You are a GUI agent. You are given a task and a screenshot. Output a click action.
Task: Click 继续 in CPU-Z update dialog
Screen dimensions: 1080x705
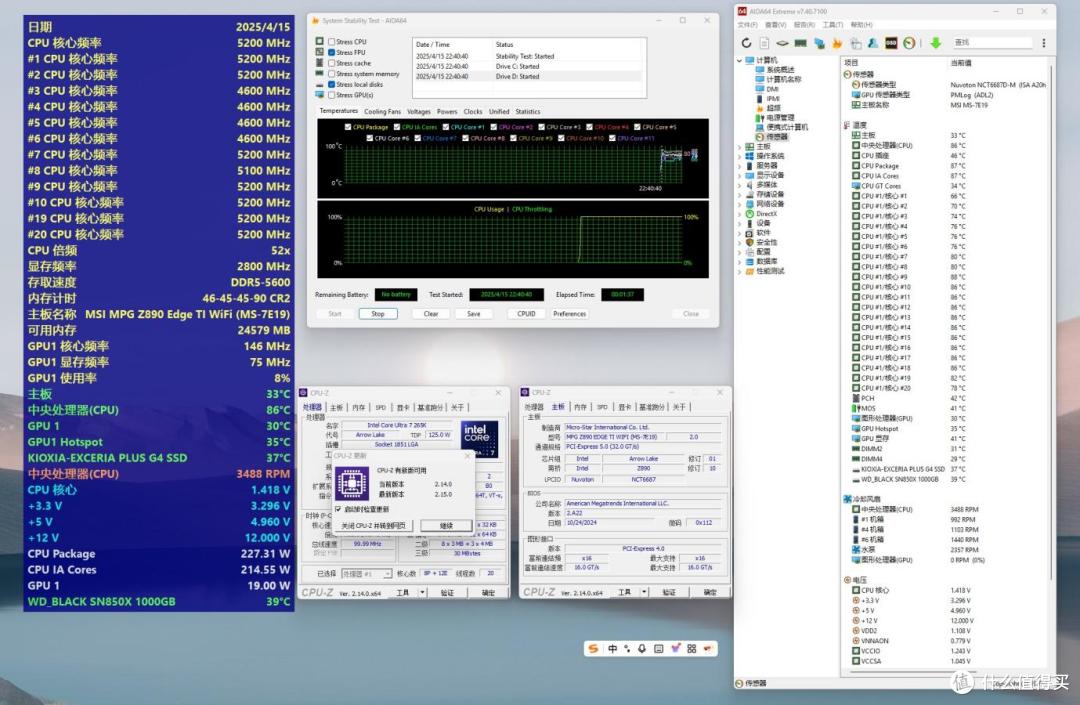[x=446, y=525]
